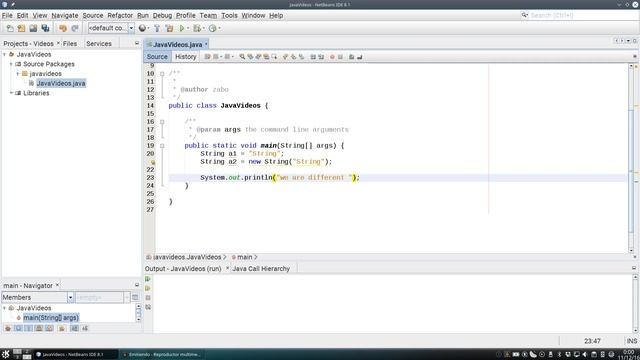Click the New File toolbar icon

(x=10, y=28)
